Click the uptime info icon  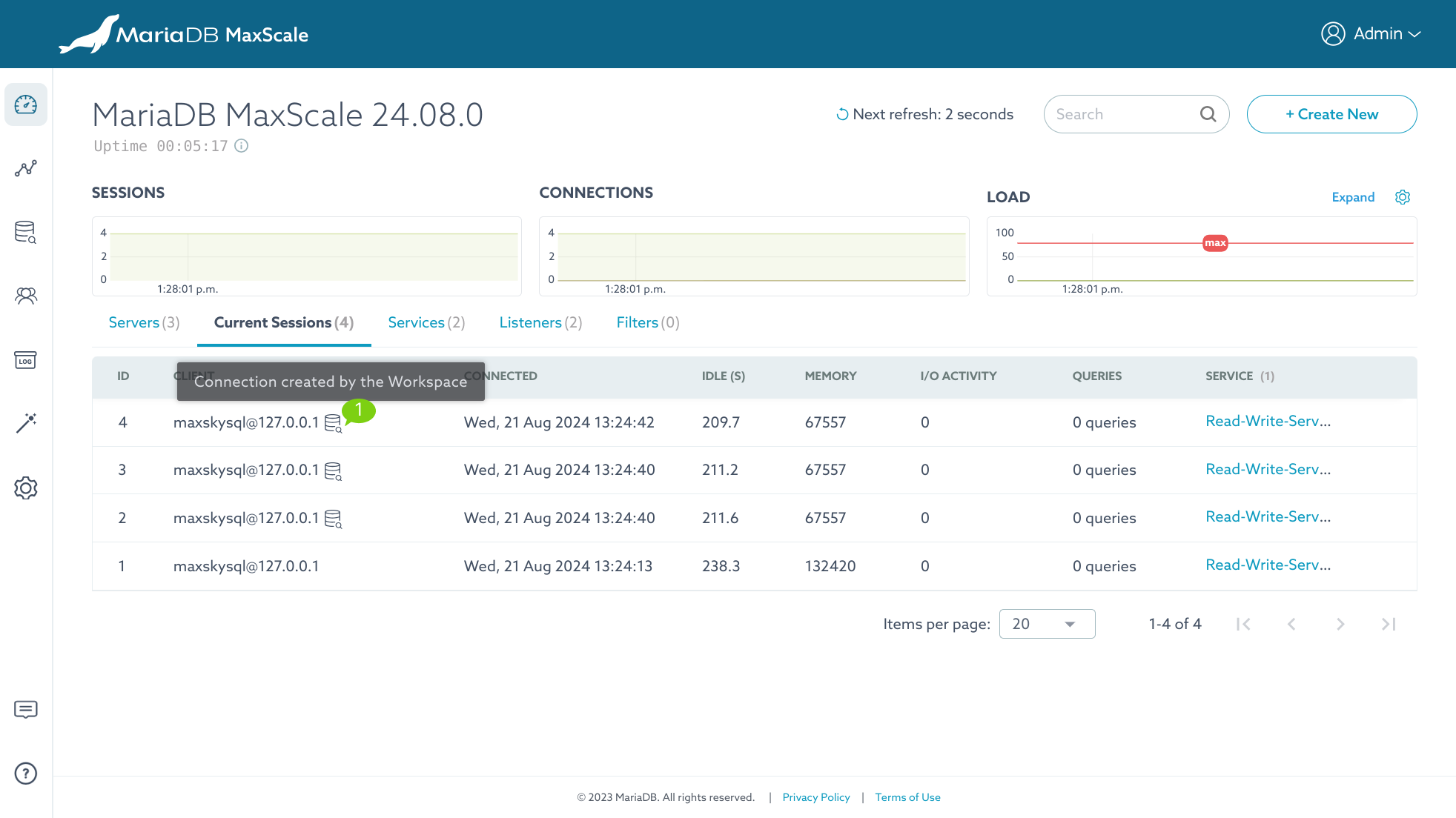(x=242, y=146)
